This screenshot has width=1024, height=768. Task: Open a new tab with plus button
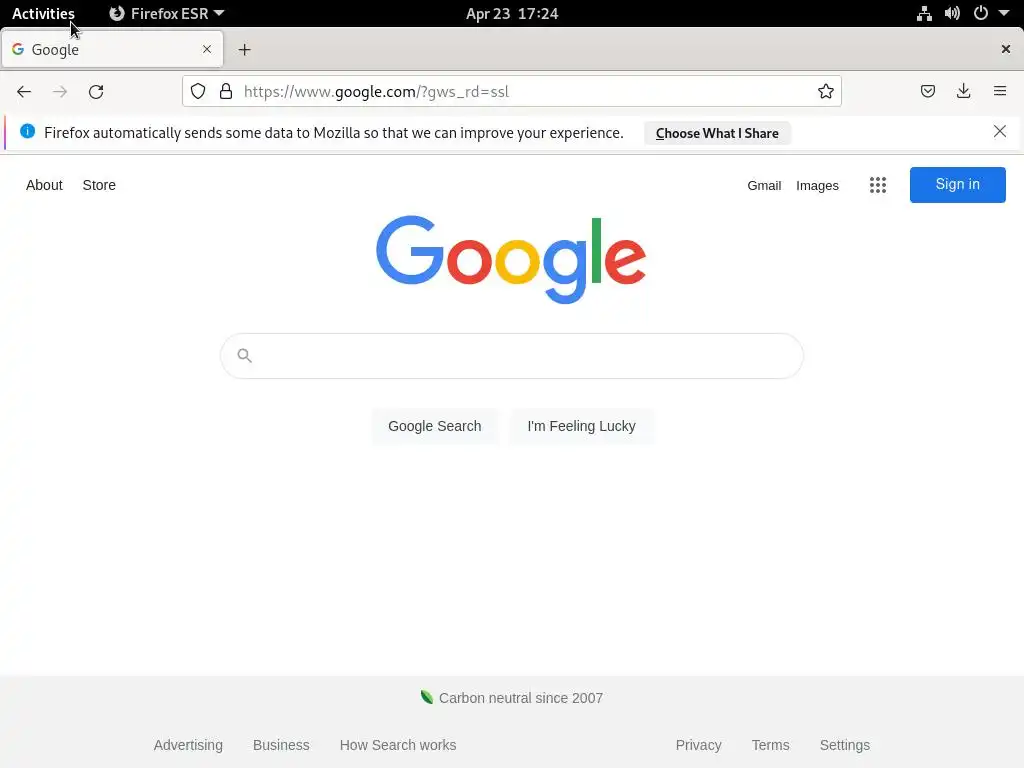(244, 50)
